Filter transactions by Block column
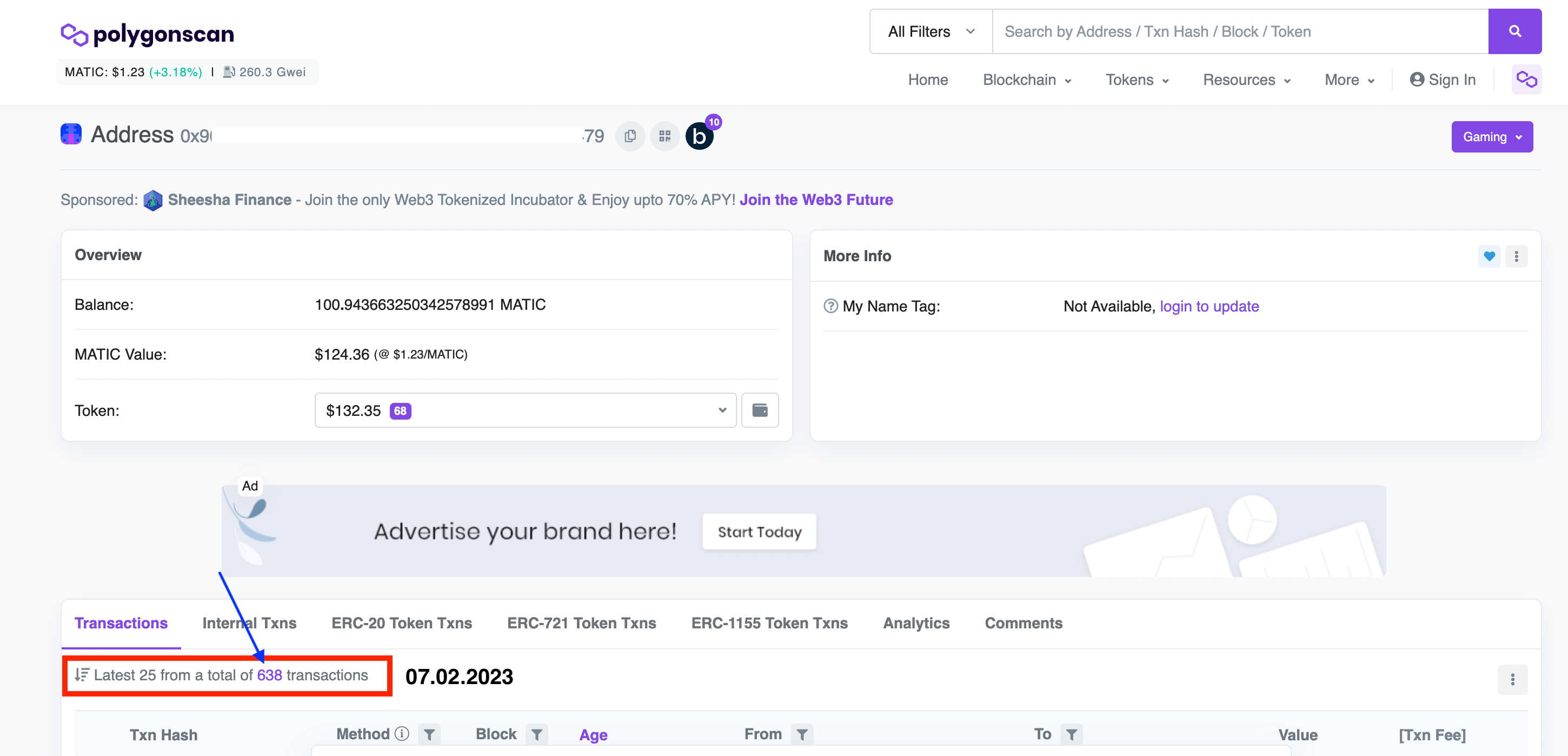The height and width of the screenshot is (756, 1568). coord(536,735)
